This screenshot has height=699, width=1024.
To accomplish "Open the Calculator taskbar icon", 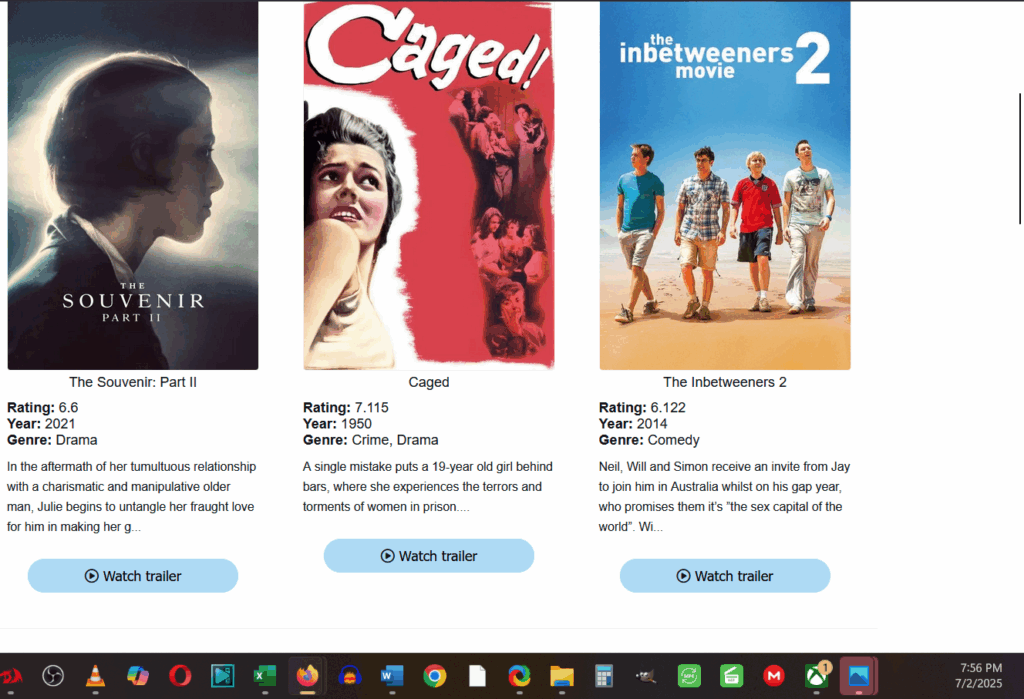I will [604, 675].
